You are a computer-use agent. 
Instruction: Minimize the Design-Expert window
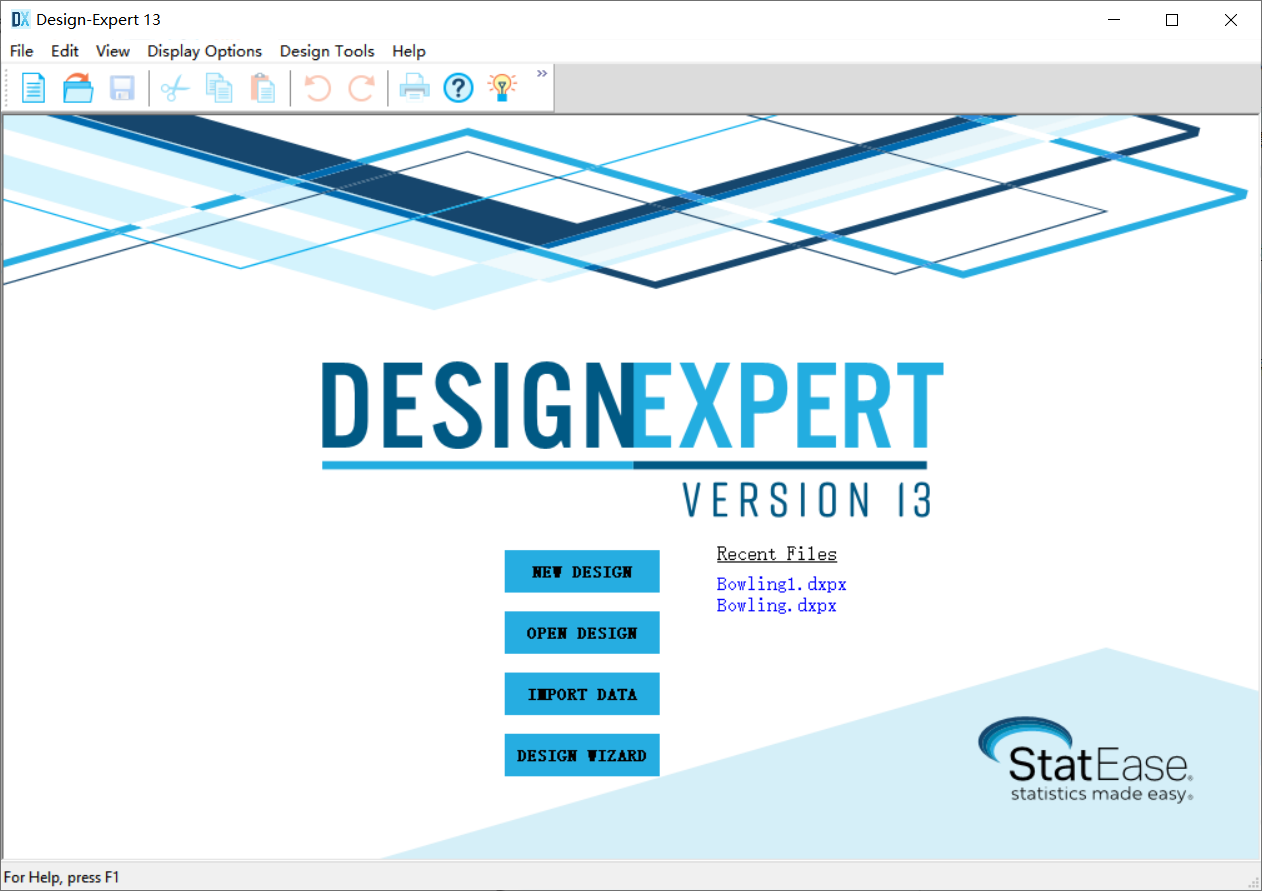[1113, 19]
